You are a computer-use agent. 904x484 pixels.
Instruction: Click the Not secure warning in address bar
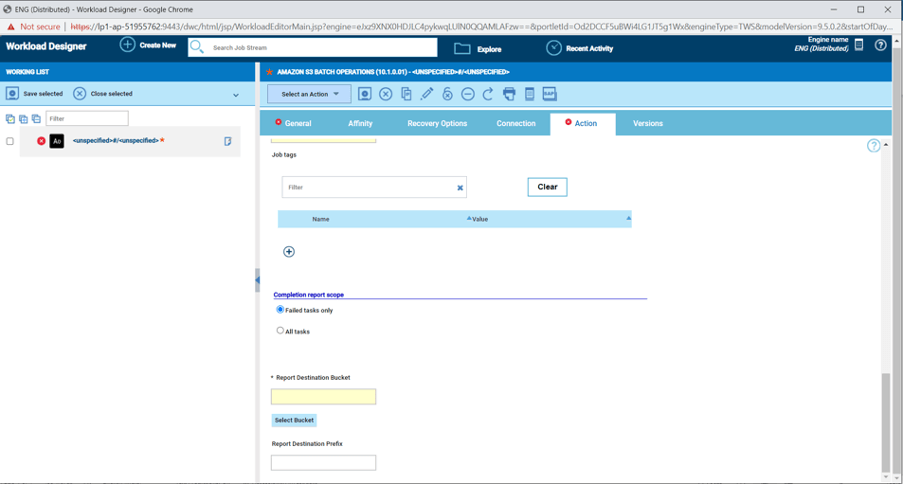coord(33,27)
